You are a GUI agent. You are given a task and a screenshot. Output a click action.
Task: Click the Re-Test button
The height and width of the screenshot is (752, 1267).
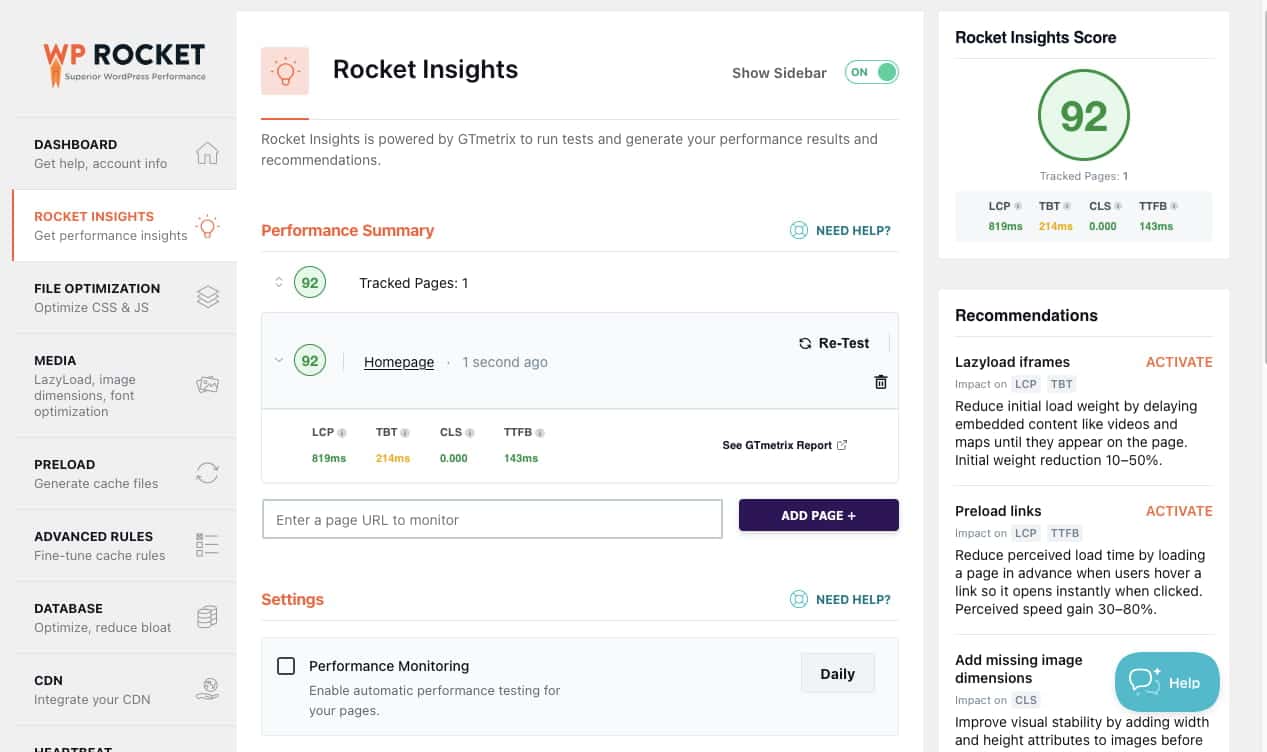tap(834, 343)
